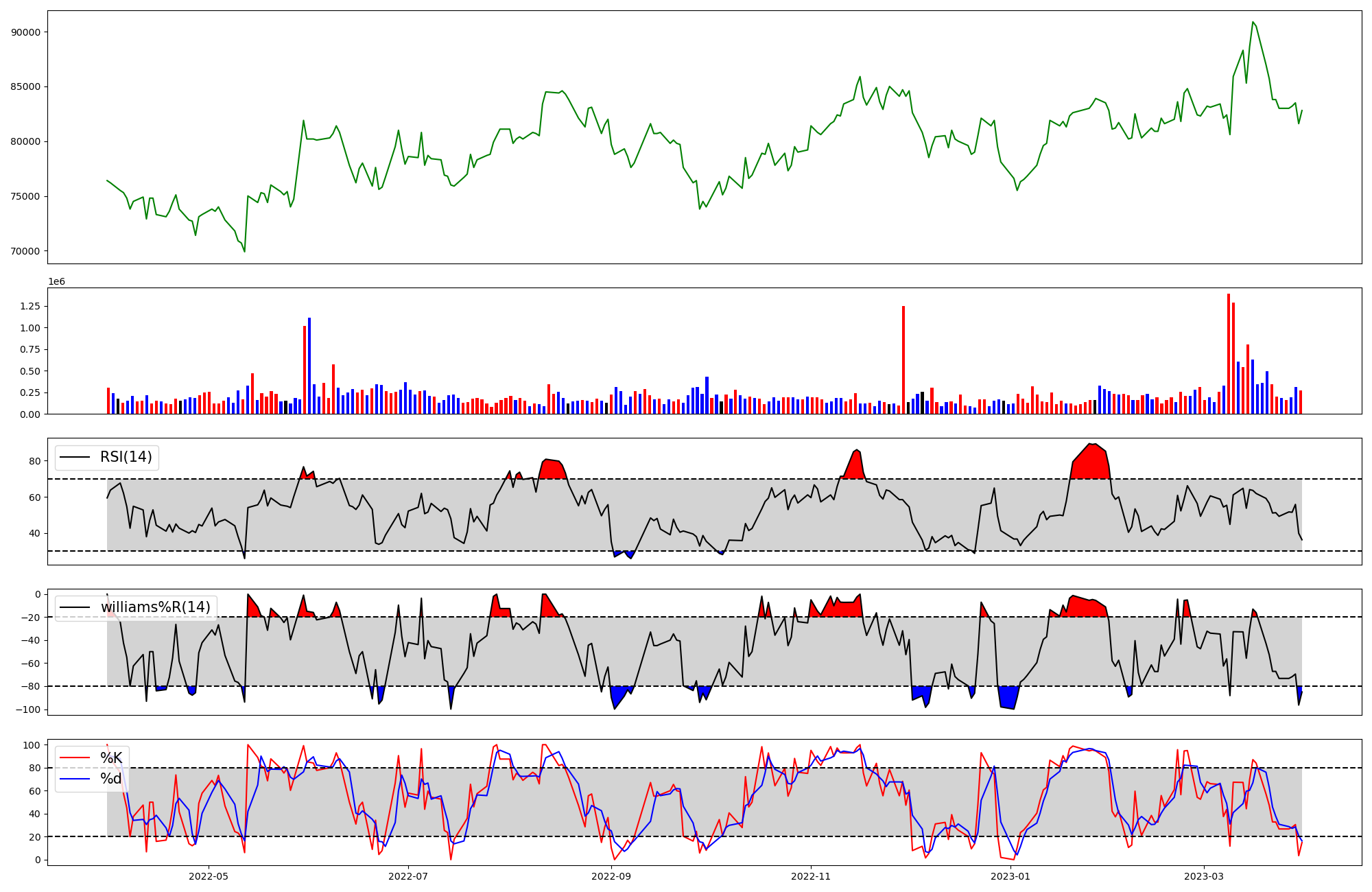Click the red %K line sample in legend
Viewport: 1372px width, 892px height.
[75, 758]
